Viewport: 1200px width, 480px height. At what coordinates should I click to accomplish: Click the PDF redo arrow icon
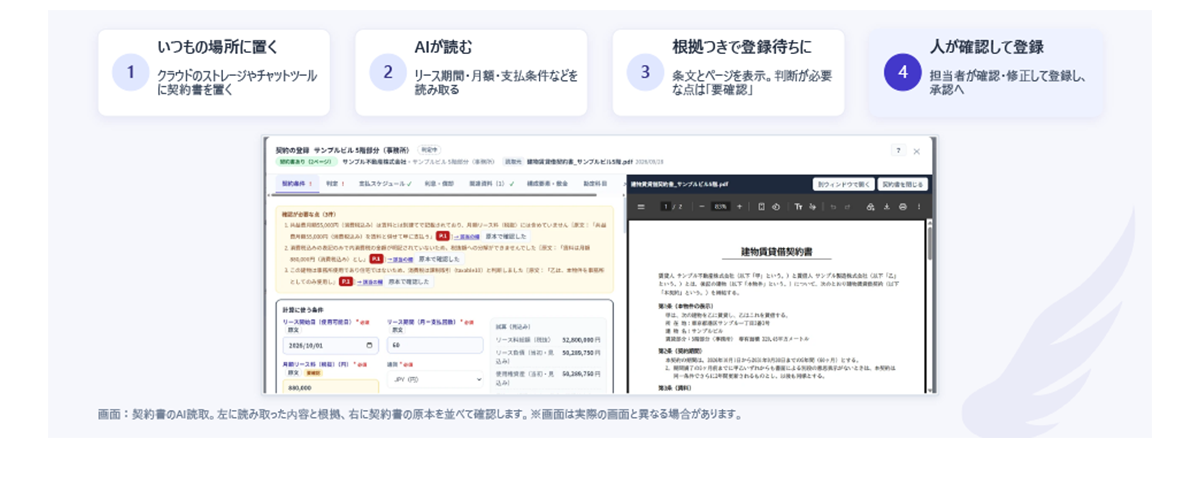pos(847,207)
